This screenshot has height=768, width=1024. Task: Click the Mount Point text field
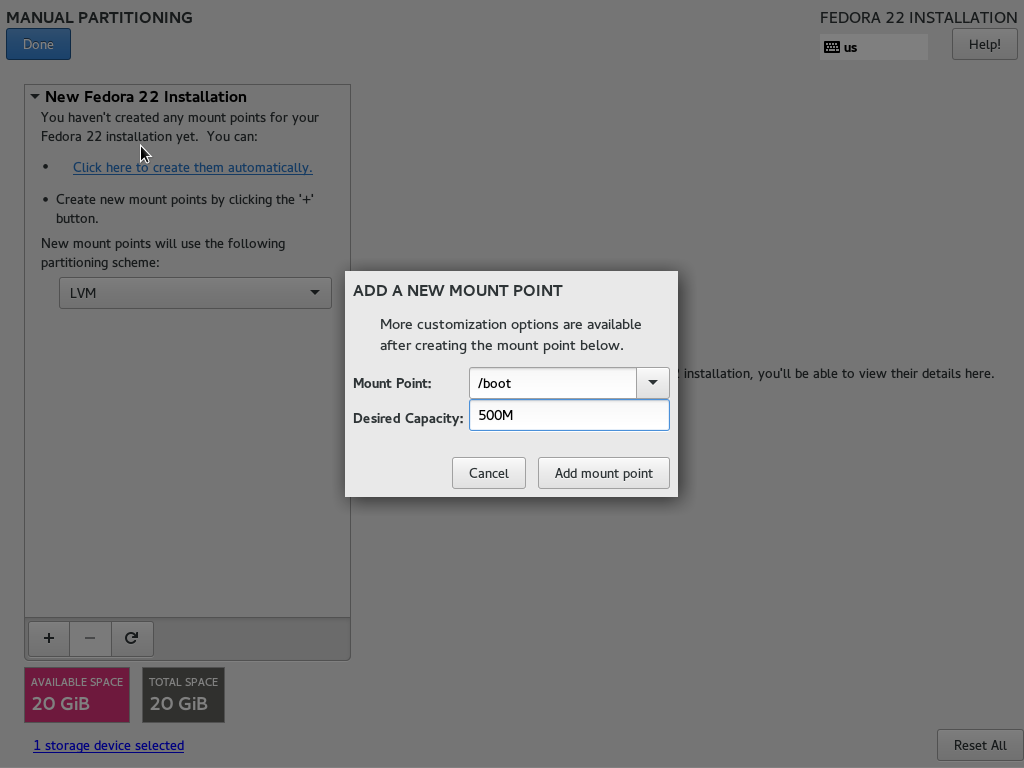coord(552,383)
